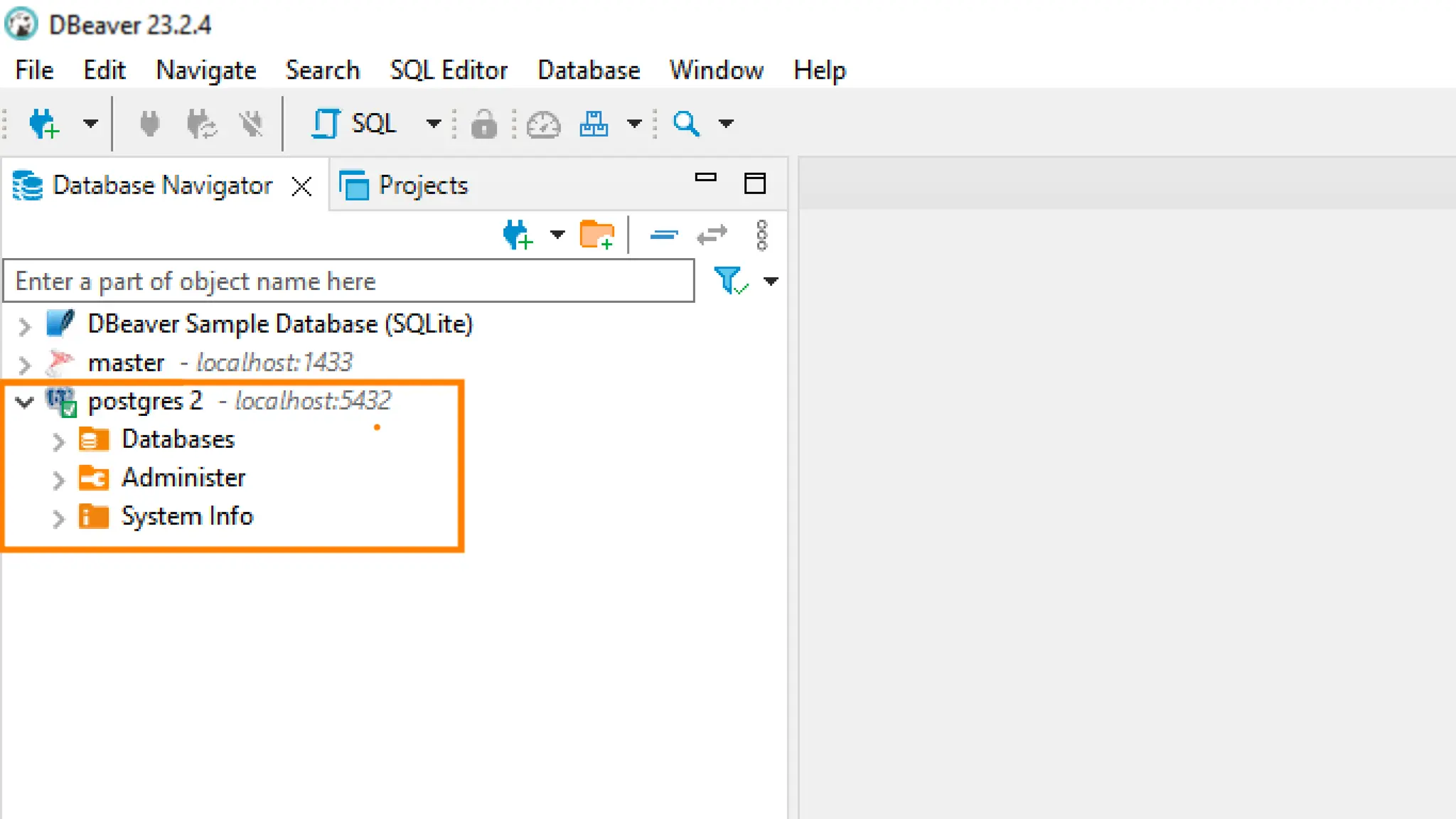Open the Help menu
Viewport: 1456px width, 819px height.
tap(820, 70)
